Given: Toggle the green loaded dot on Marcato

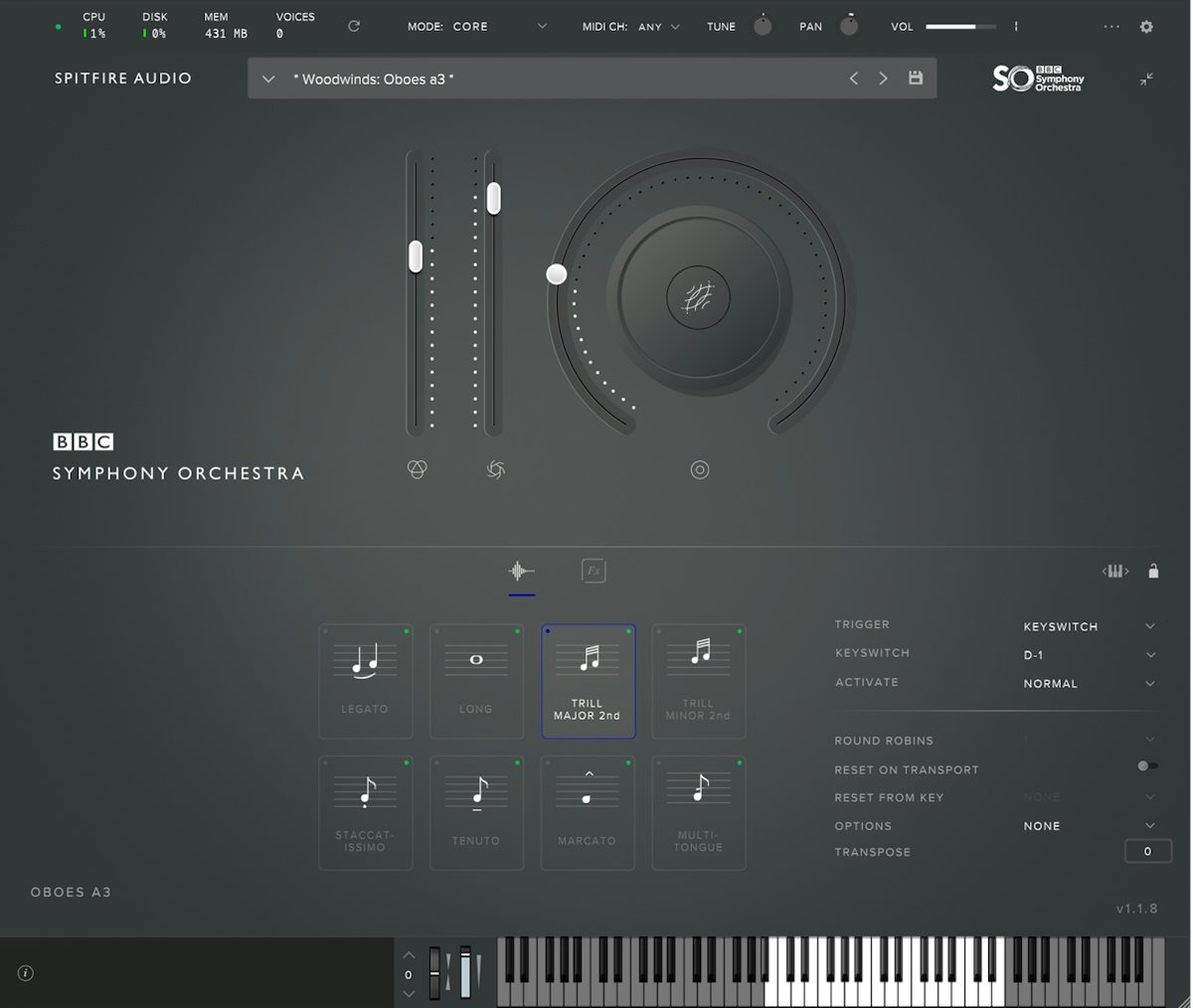Looking at the screenshot, I should tap(628, 762).
